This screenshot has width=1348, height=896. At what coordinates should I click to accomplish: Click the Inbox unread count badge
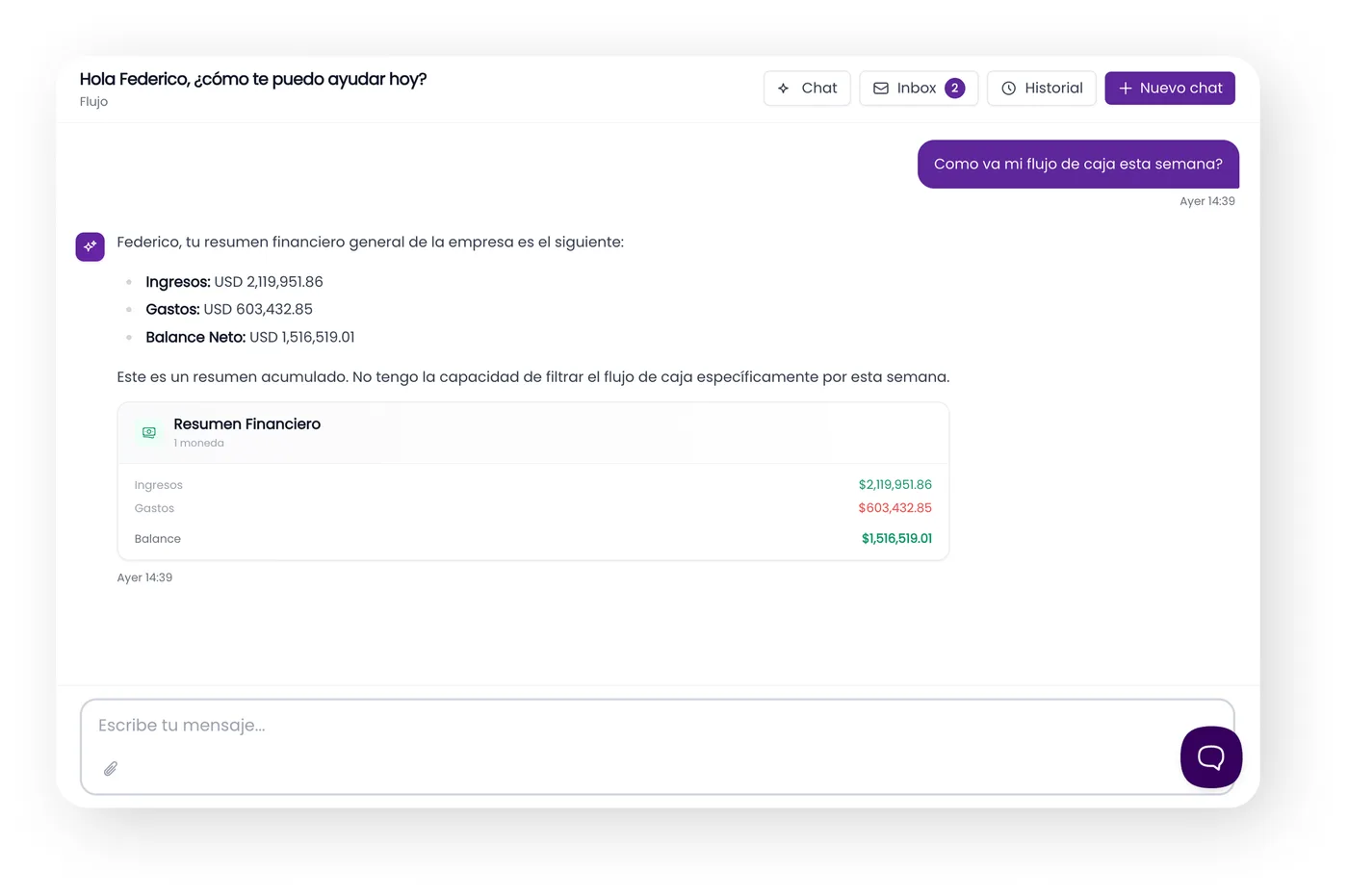955,89
